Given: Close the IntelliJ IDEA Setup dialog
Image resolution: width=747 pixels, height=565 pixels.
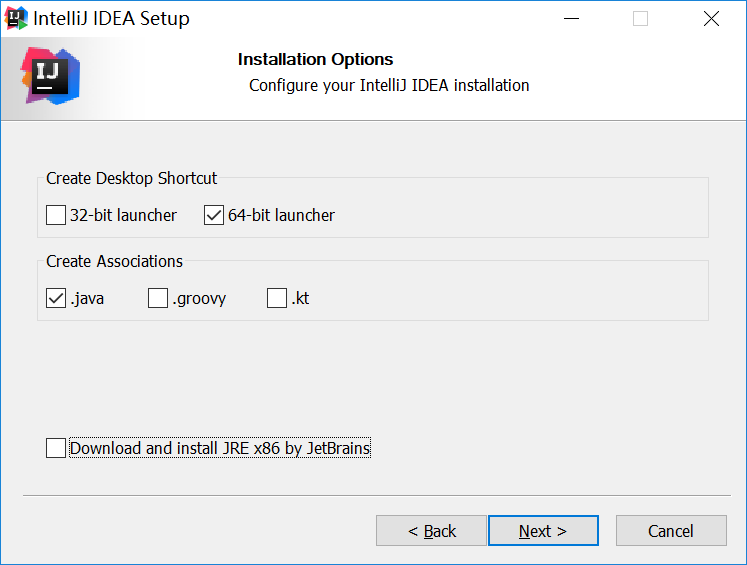Looking at the screenshot, I should point(711,19).
